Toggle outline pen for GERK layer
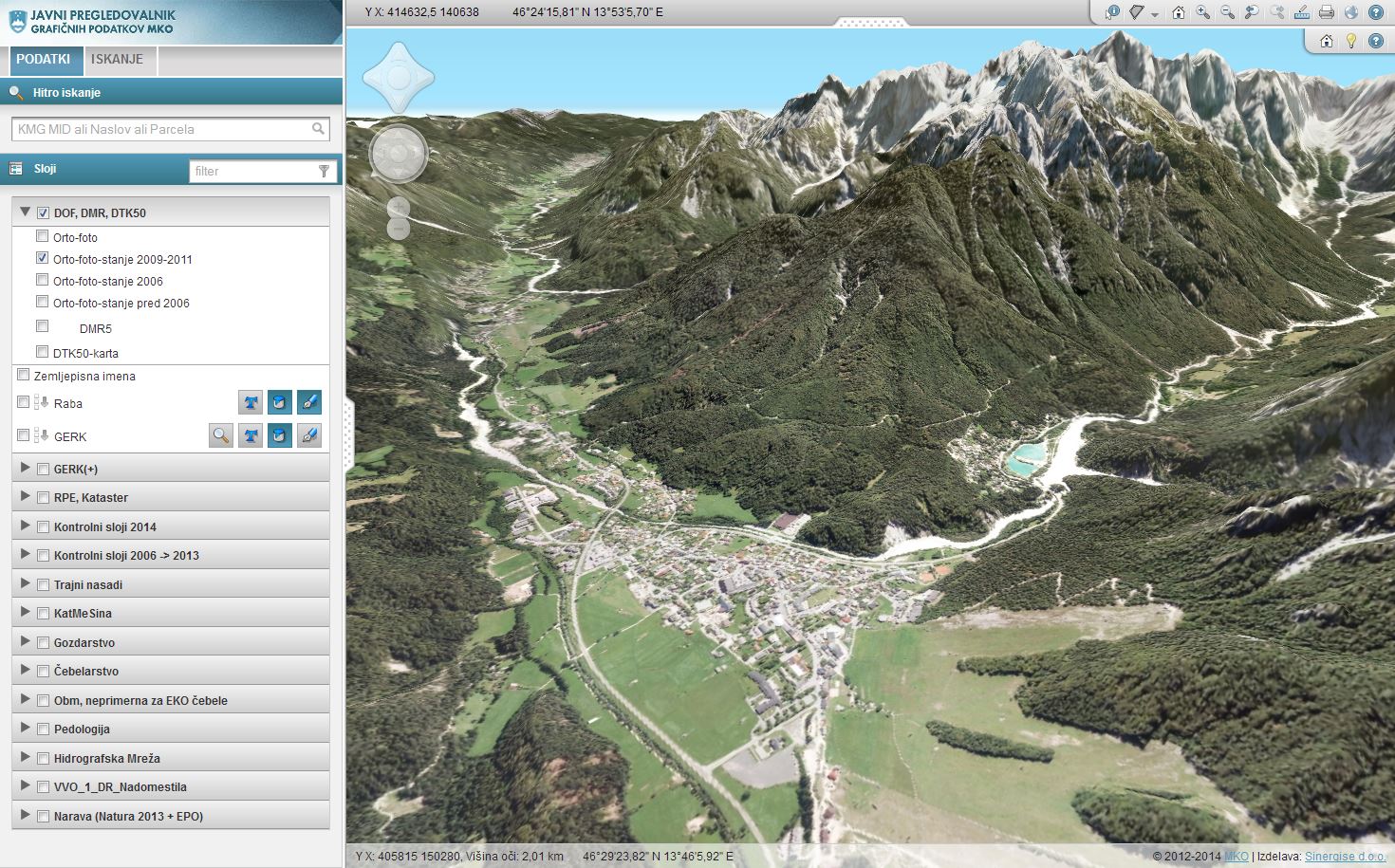This screenshot has width=1395, height=868. coord(309,435)
